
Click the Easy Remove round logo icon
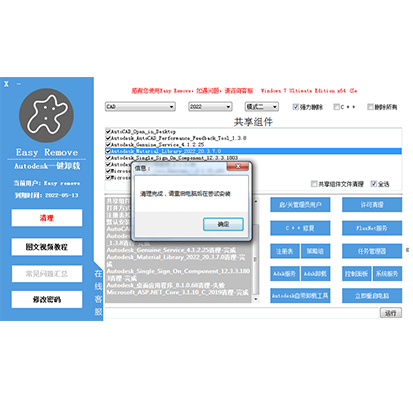pyautogui.click(x=46, y=115)
